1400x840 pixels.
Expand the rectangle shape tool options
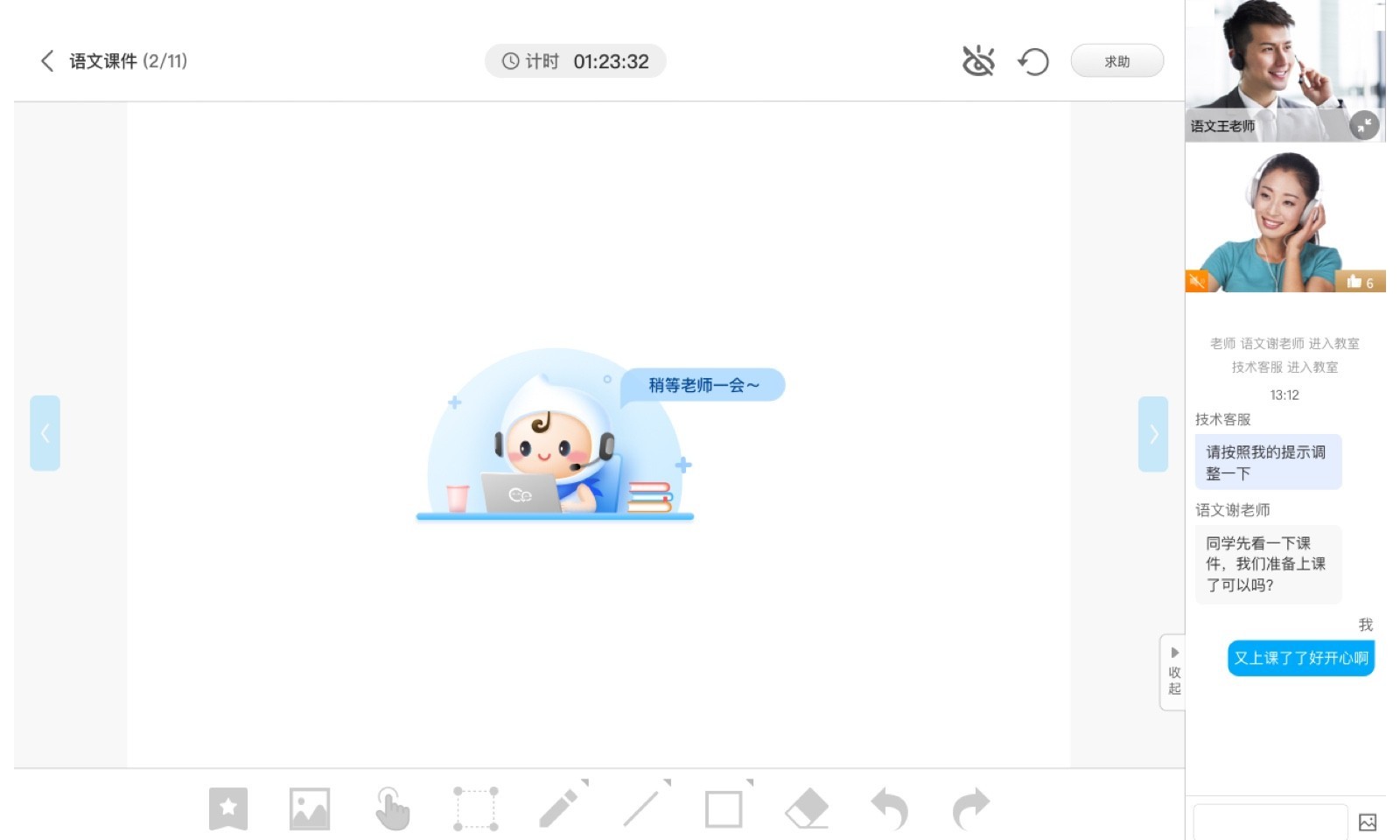(x=749, y=782)
